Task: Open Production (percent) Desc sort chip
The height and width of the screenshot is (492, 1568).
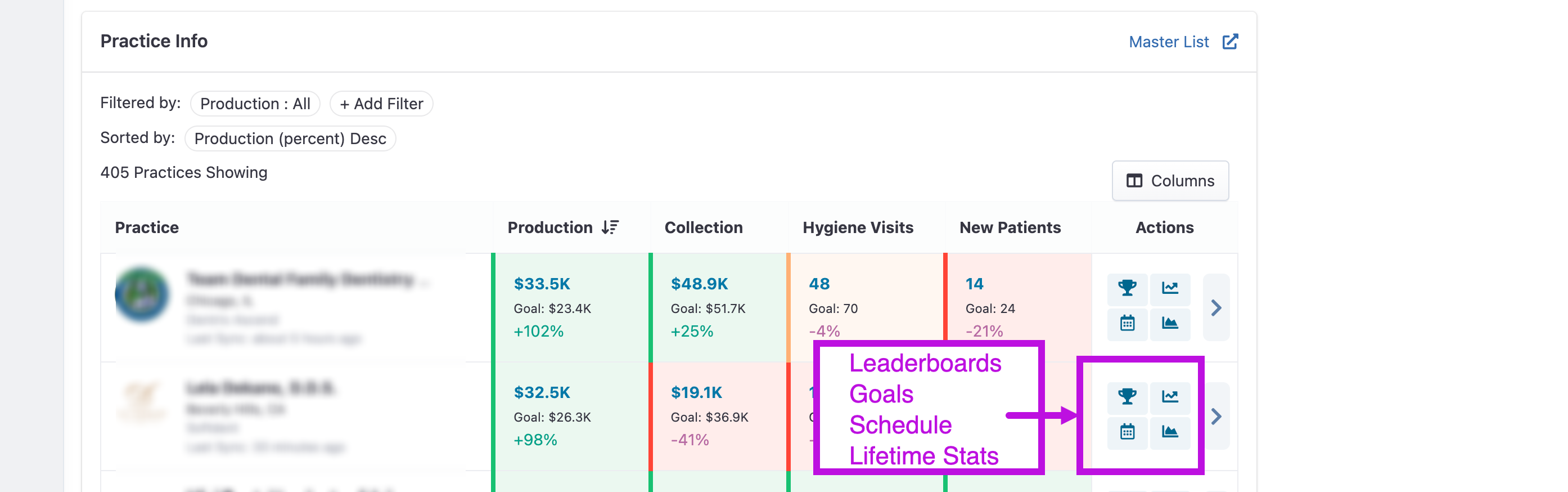Action: pos(290,138)
